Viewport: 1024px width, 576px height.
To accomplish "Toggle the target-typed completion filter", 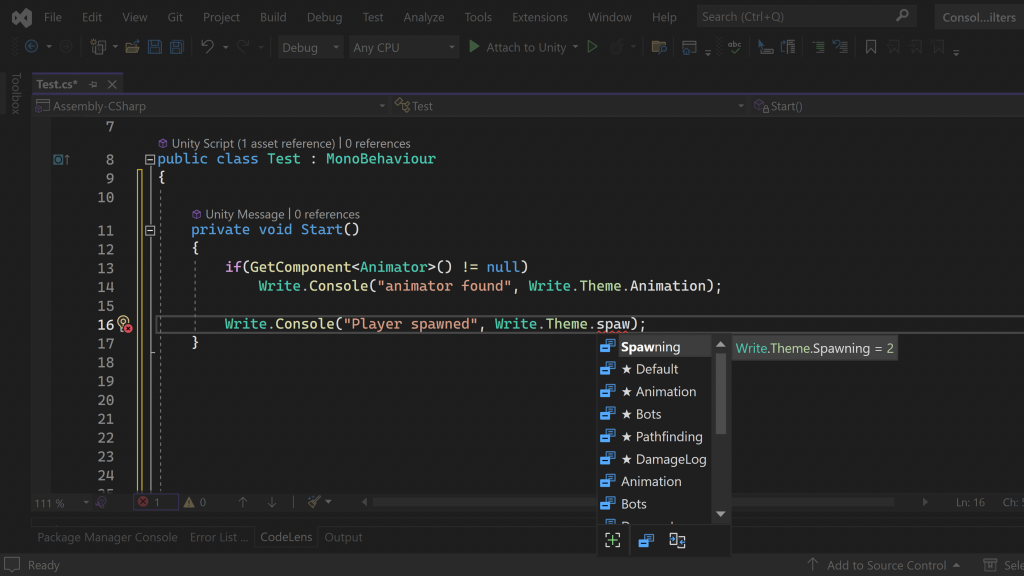I will (x=613, y=540).
